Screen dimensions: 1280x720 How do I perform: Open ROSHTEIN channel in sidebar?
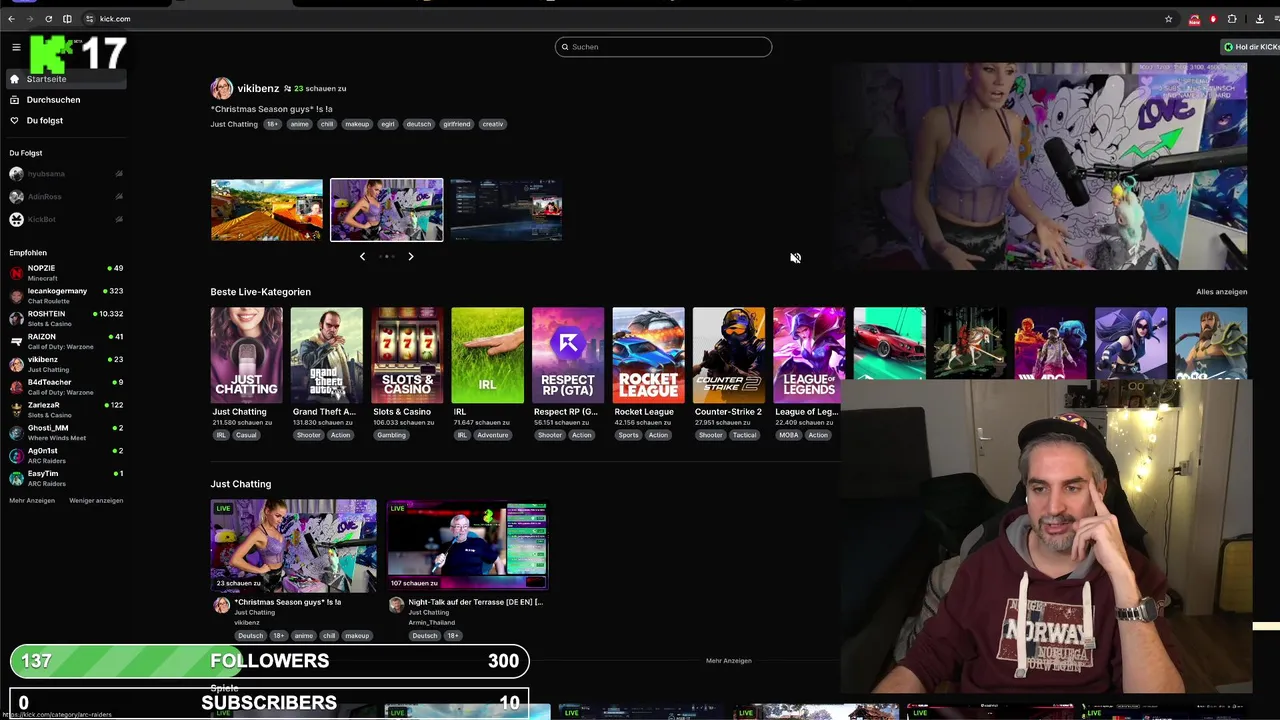pos(66,318)
